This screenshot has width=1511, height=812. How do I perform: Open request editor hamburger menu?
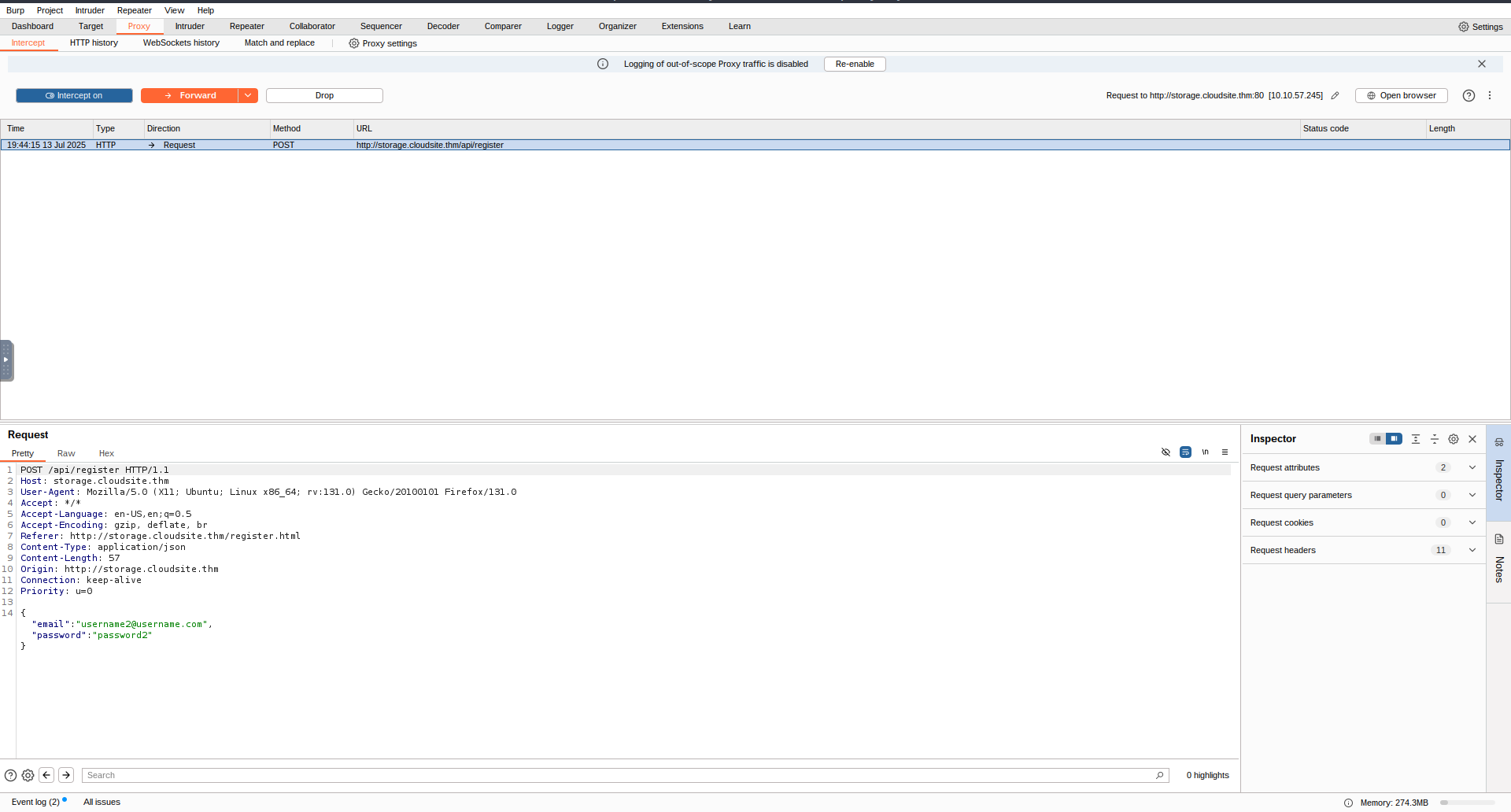coord(1225,452)
